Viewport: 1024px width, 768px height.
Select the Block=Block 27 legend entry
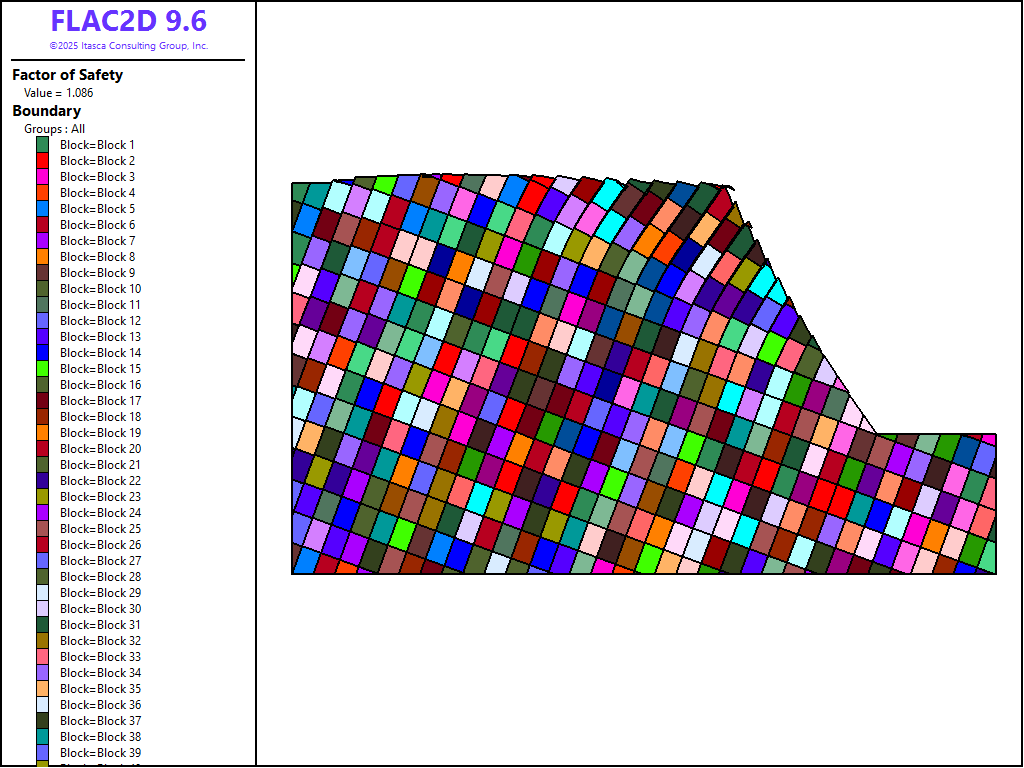100,561
